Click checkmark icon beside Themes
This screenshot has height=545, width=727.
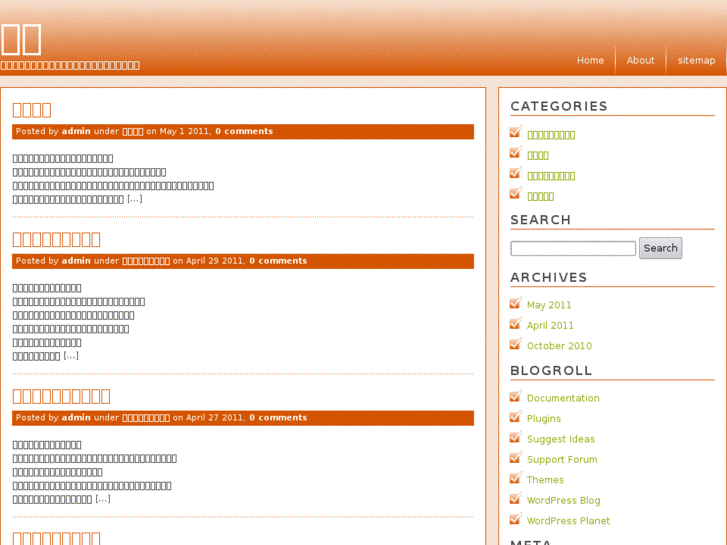pos(516,478)
